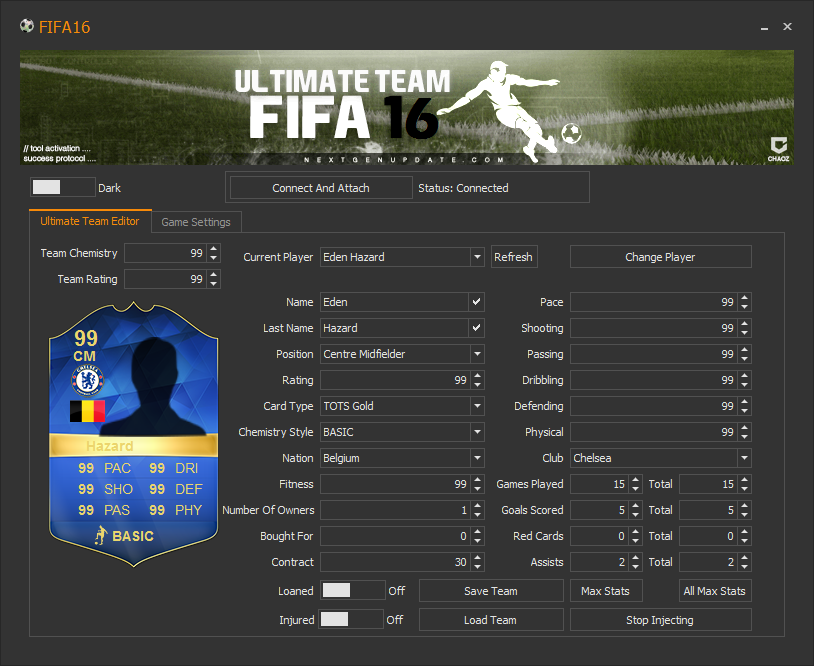Click the Dribbling stepper arrows
Screen dimensions: 814x666
click(x=744, y=380)
